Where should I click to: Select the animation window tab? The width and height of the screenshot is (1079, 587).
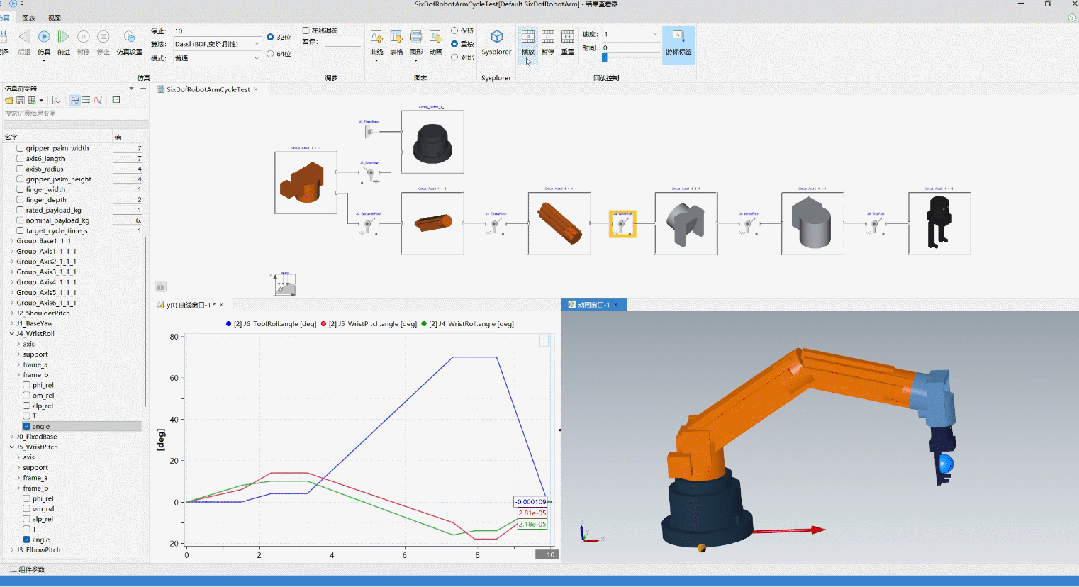coord(593,305)
